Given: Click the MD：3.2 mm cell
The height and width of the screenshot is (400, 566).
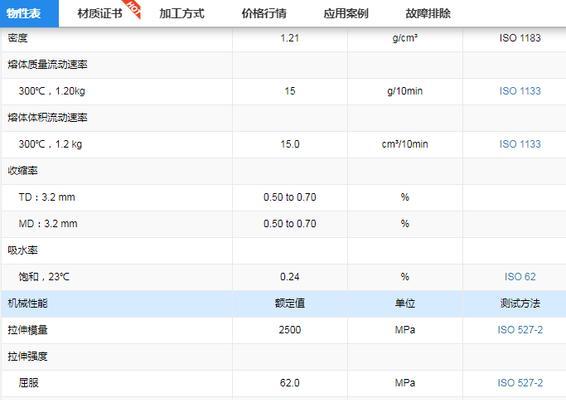Looking at the screenshot, I should coord(48,223).
